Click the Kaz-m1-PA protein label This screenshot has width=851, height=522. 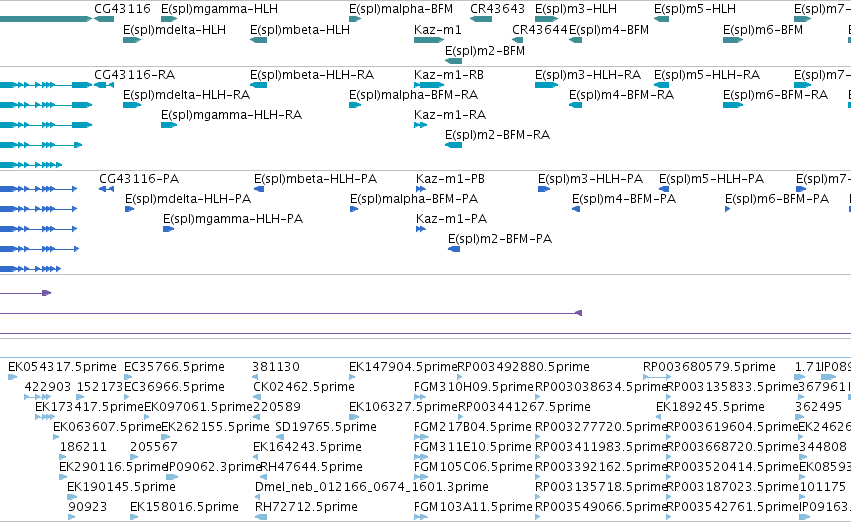451,219
